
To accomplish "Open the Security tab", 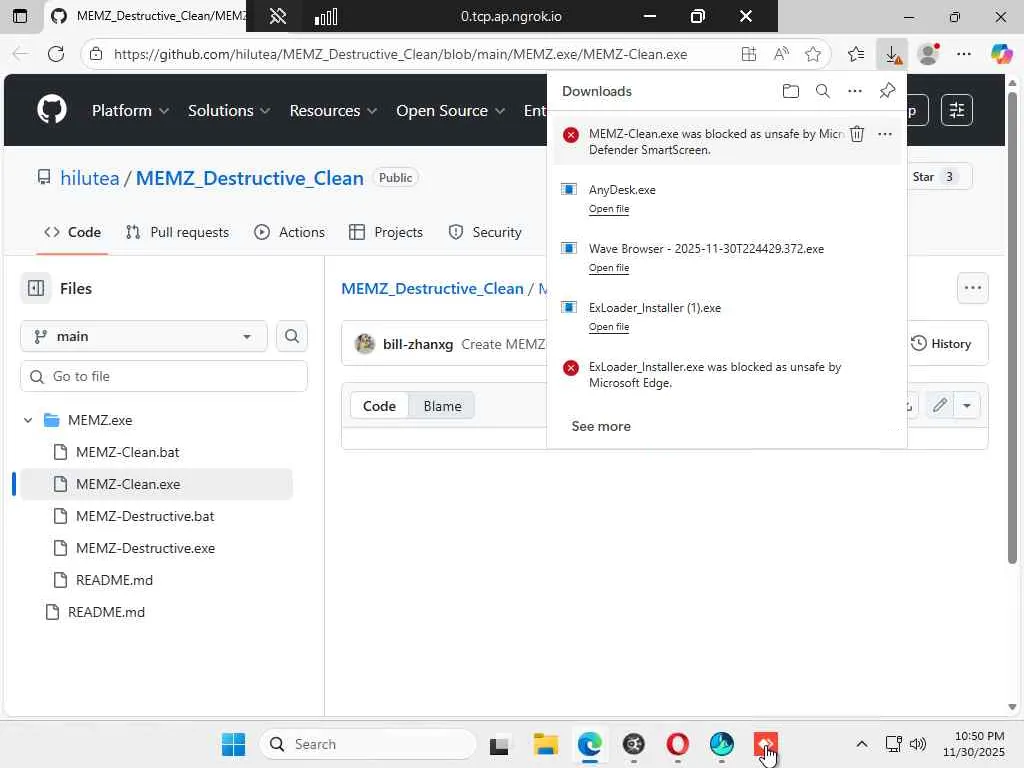I will click(x=485, y=232).
